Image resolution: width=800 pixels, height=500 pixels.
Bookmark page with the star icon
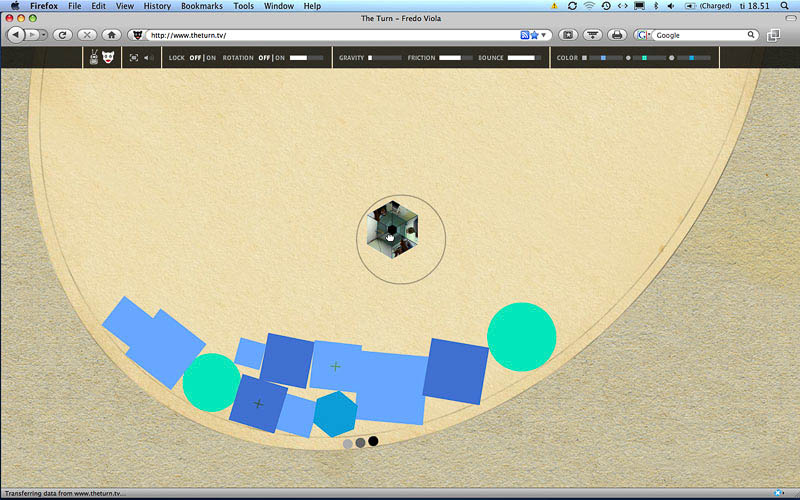tap(534, 35)
